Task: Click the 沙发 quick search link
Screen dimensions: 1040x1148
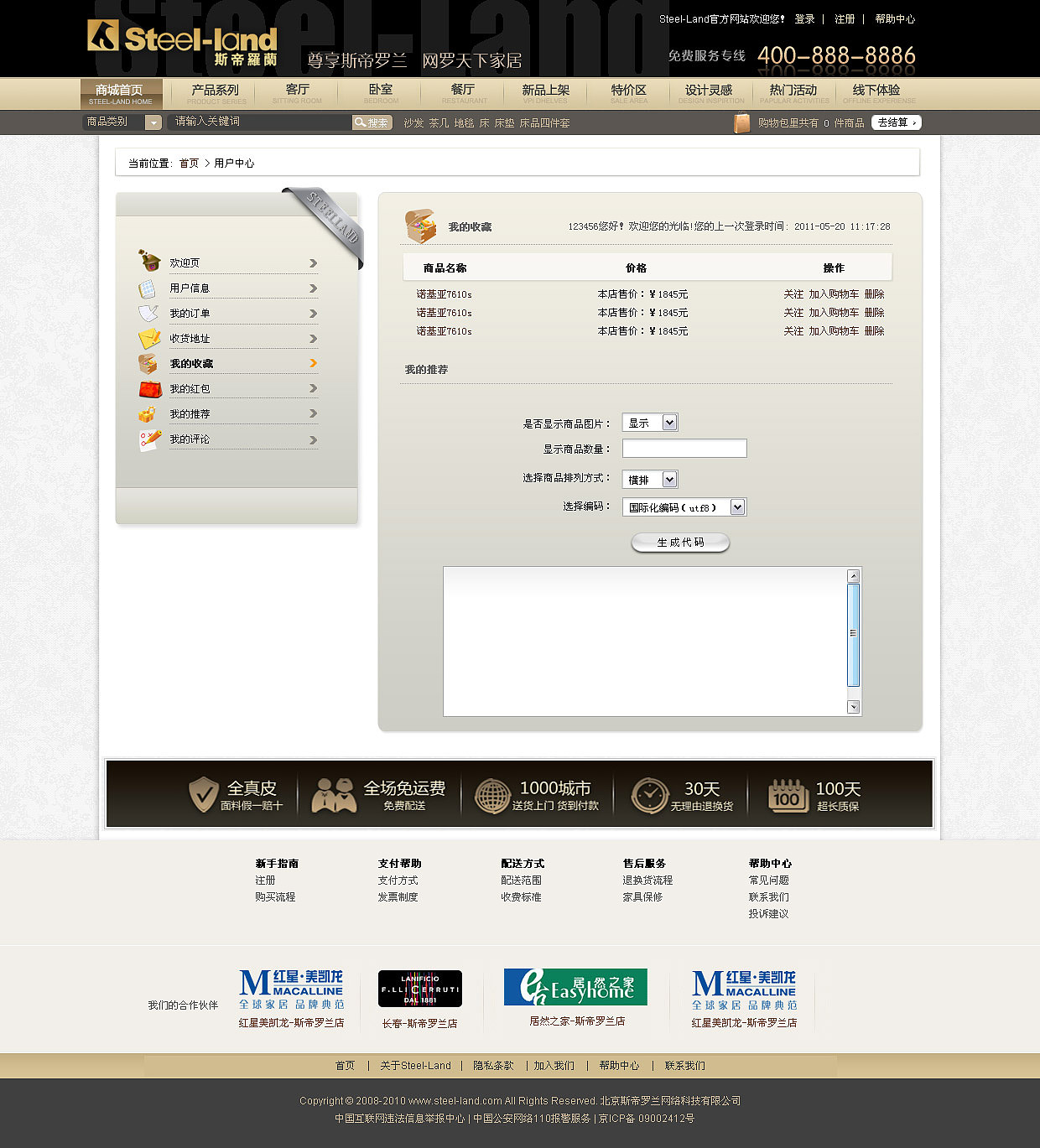Action: click(x=413, y=123)
